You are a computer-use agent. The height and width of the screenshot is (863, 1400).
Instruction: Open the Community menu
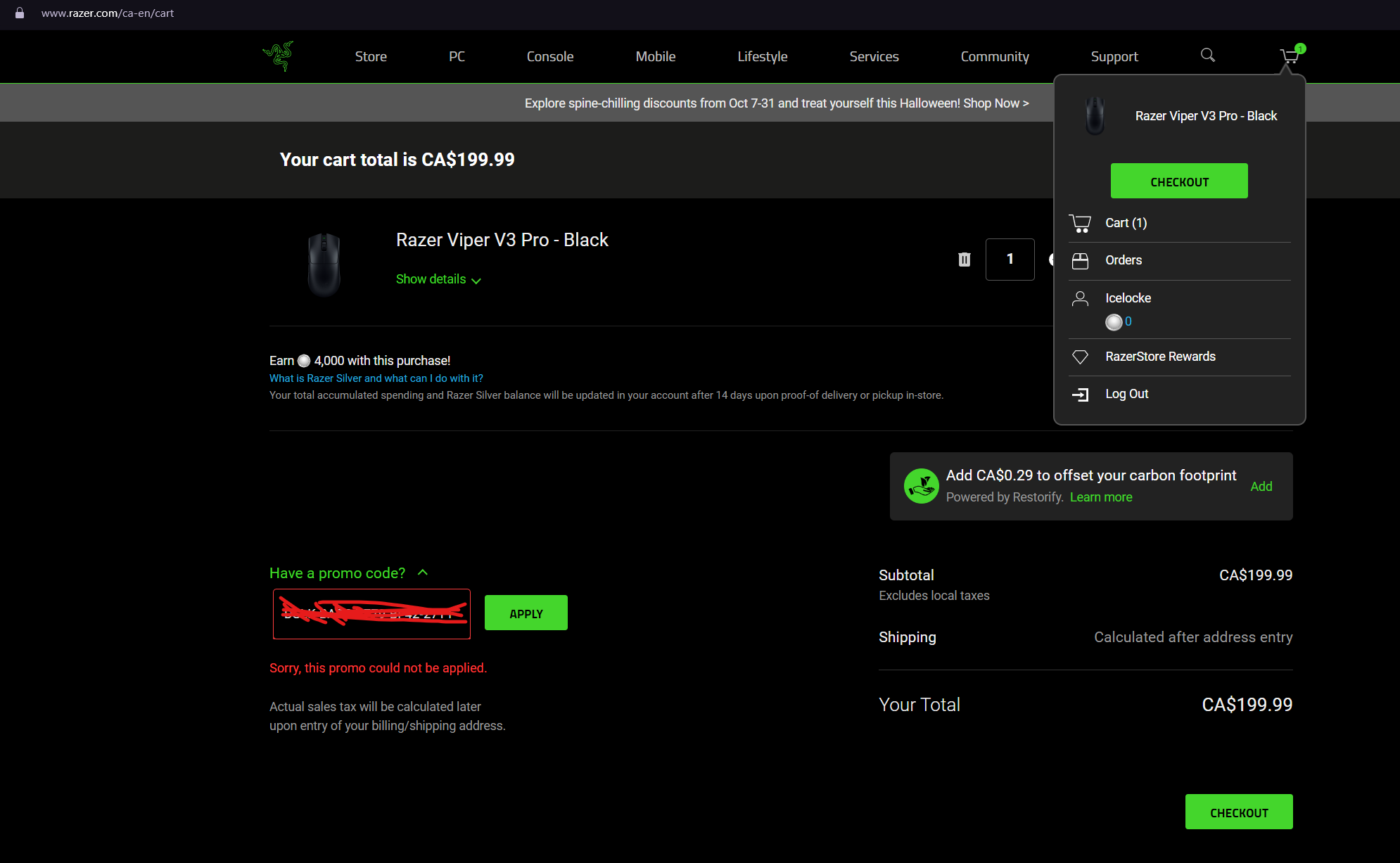pyautogui.click(x=995, y=56)
